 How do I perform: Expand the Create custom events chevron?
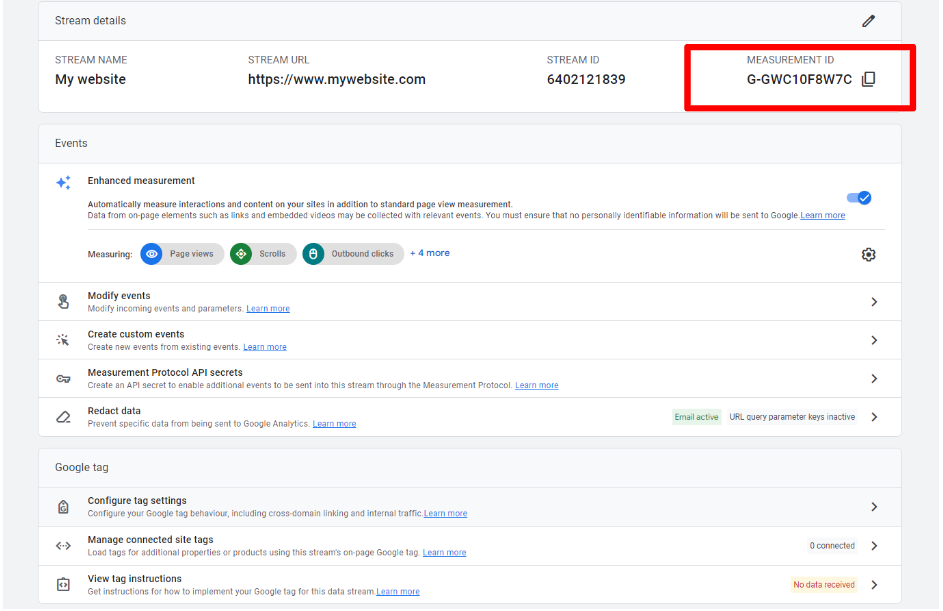coord(874,340)
